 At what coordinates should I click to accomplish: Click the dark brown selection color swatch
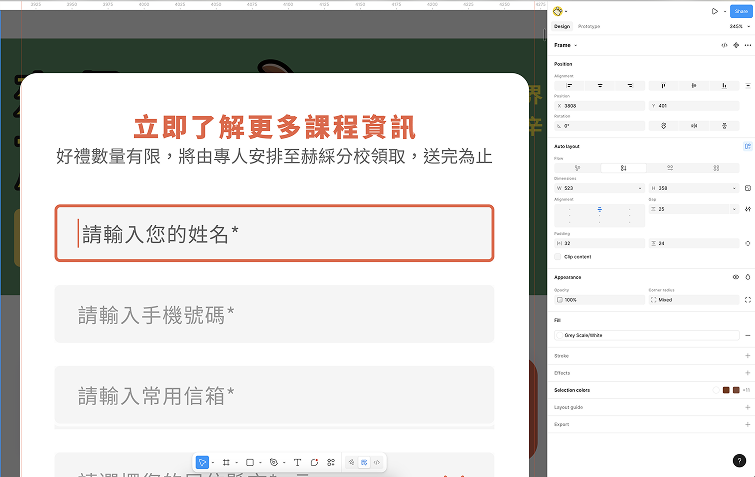point(726,390)
